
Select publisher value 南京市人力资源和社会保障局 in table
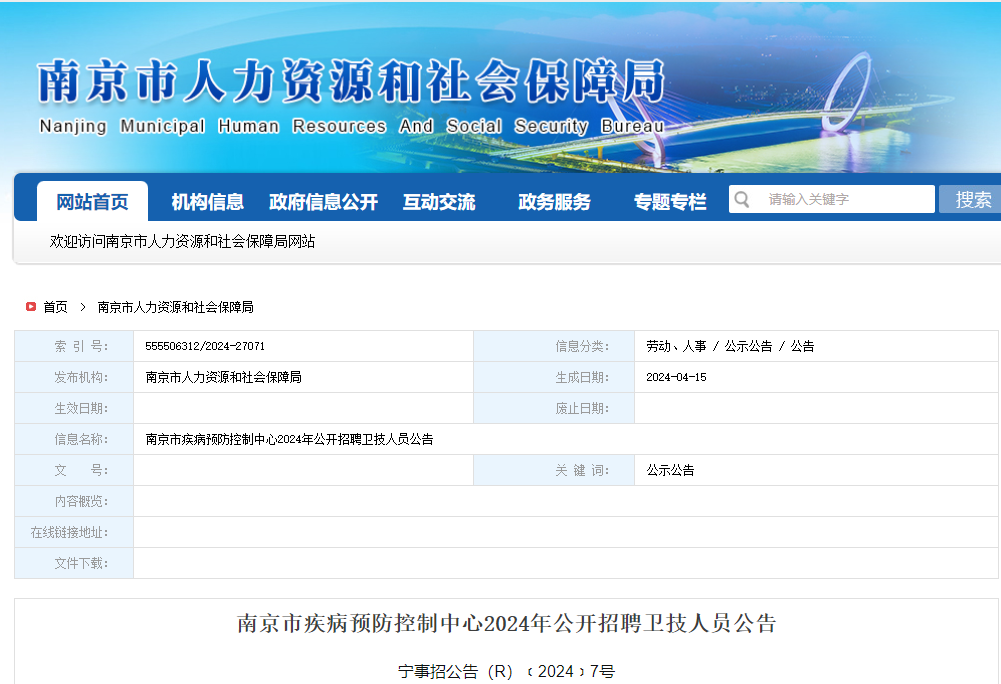click(x=223, y=377)
